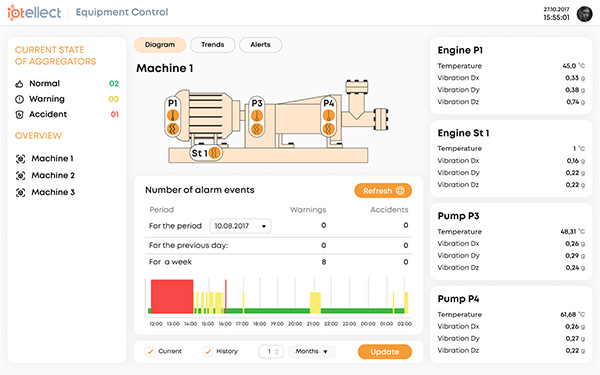Click the Pump P3 panel heading
The image size is (600, 375).
(458, 216)
